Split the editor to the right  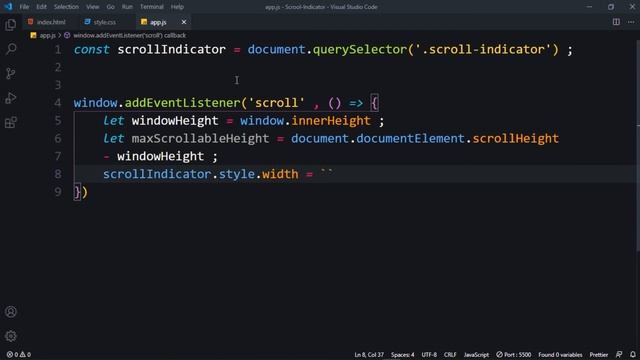[616, 22]
